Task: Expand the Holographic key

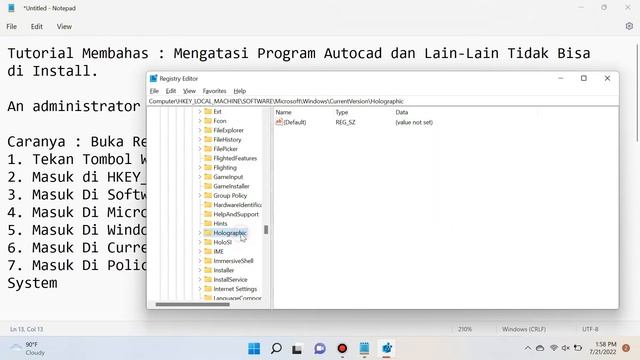Action: pos(200,233)
